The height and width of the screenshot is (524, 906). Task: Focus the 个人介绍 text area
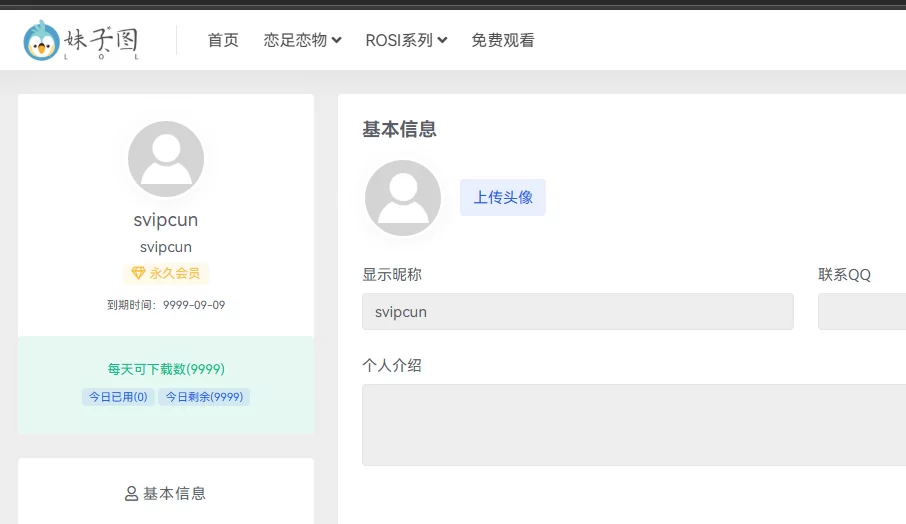click(634, 425)
